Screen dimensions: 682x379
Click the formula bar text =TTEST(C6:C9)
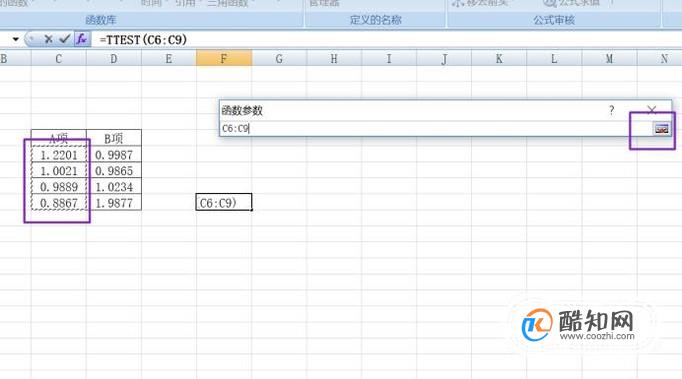click(x=143, y=40)
